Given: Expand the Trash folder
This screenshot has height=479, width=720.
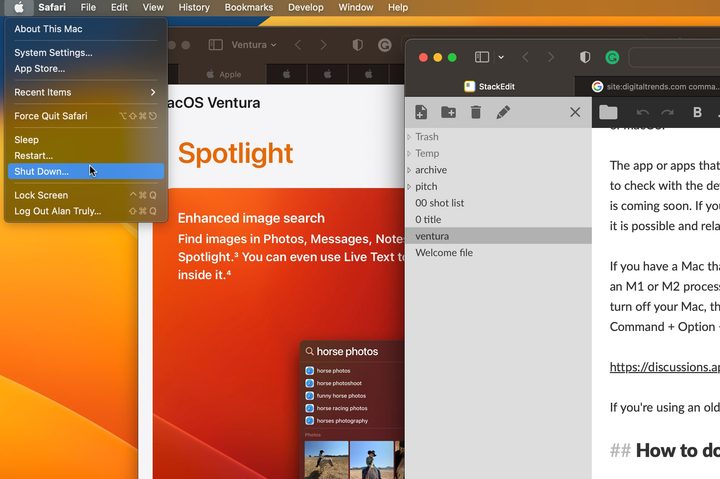Looking at the screenshot, I should [409, 137].
